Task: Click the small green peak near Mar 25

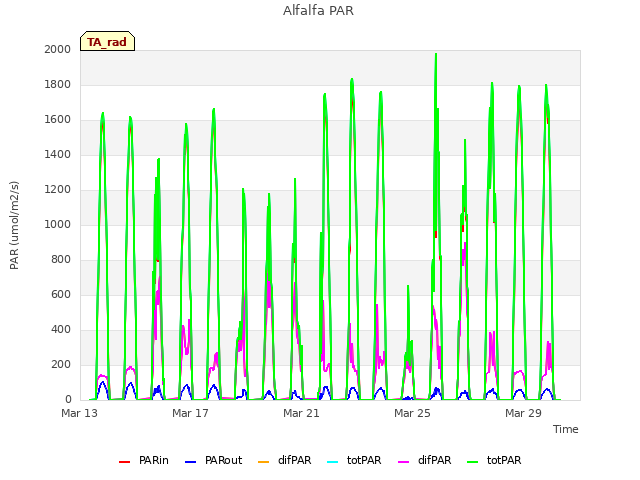Action: point(408,287)
